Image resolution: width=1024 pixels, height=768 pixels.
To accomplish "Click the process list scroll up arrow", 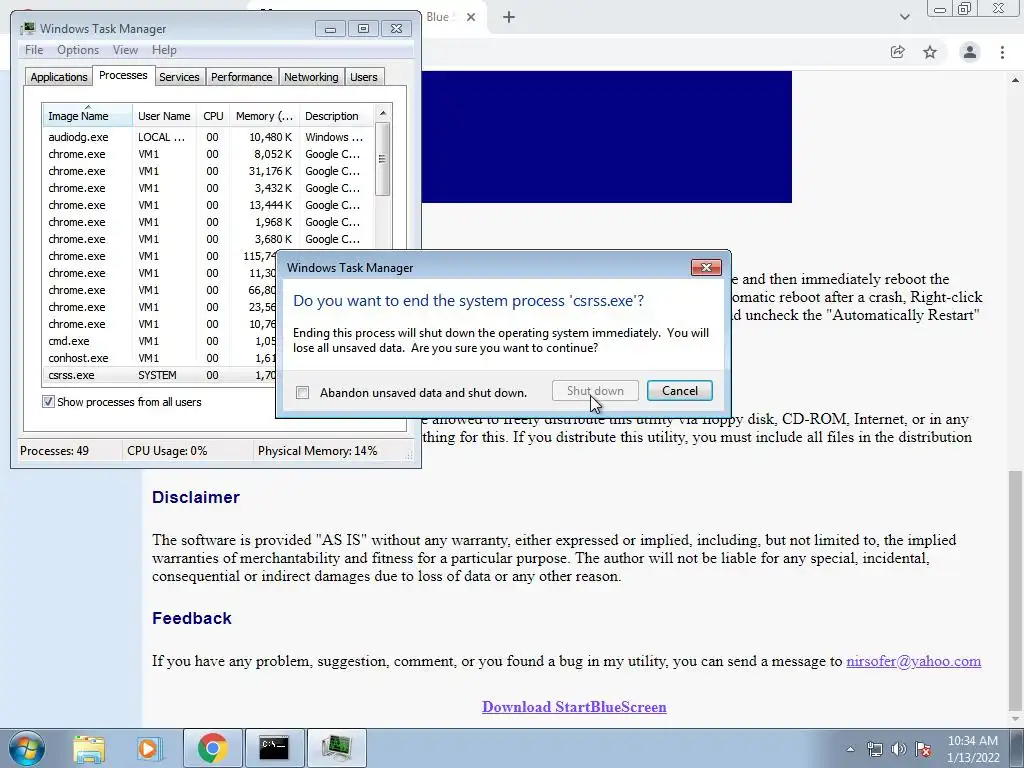I will click(383, 113).
